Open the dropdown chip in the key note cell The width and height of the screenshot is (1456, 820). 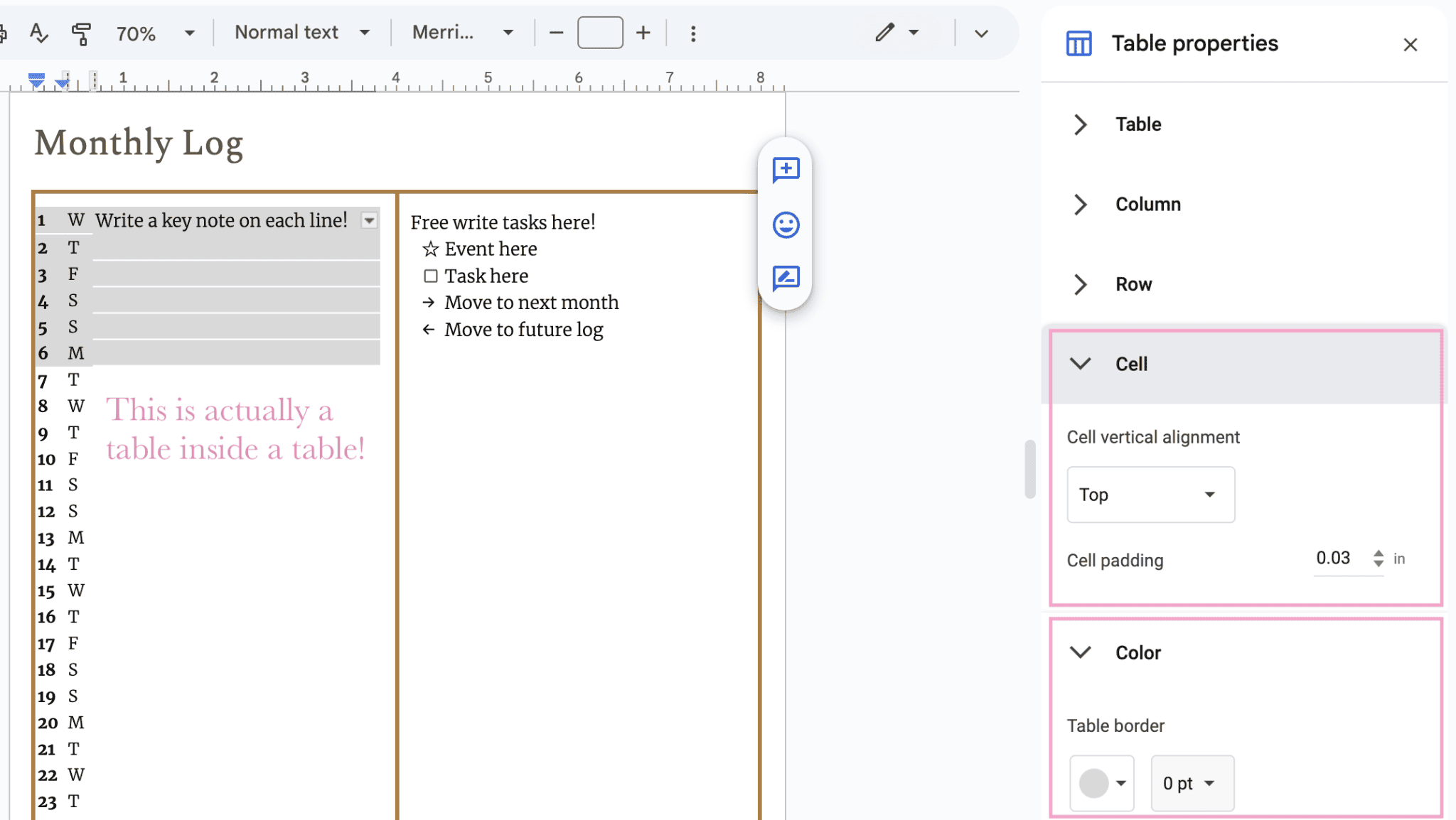click(369, 220)
